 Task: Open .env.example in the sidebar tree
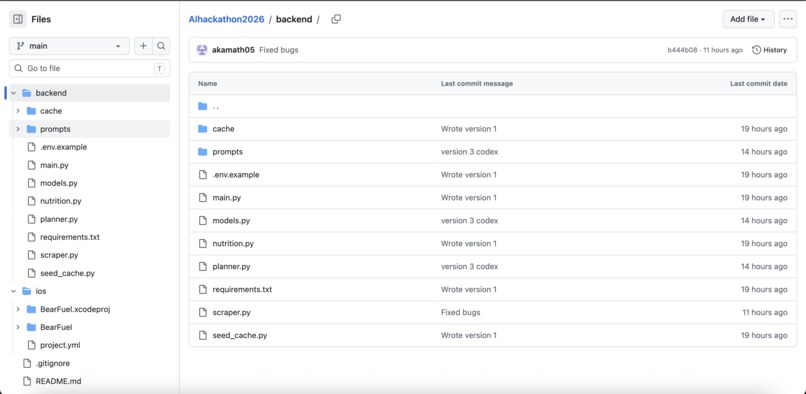[64, 147]
